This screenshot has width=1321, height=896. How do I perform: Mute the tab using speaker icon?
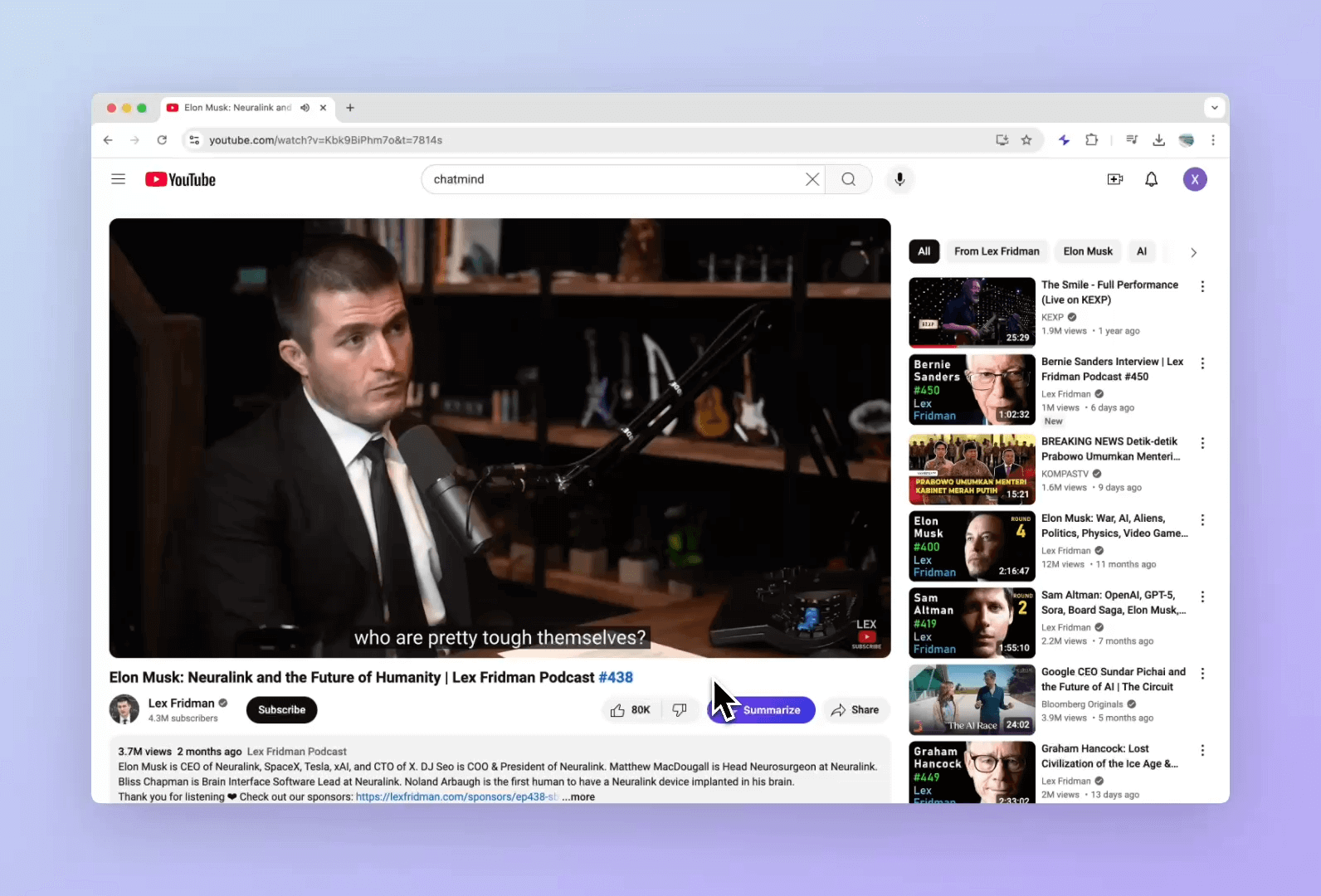coord(305,108)
